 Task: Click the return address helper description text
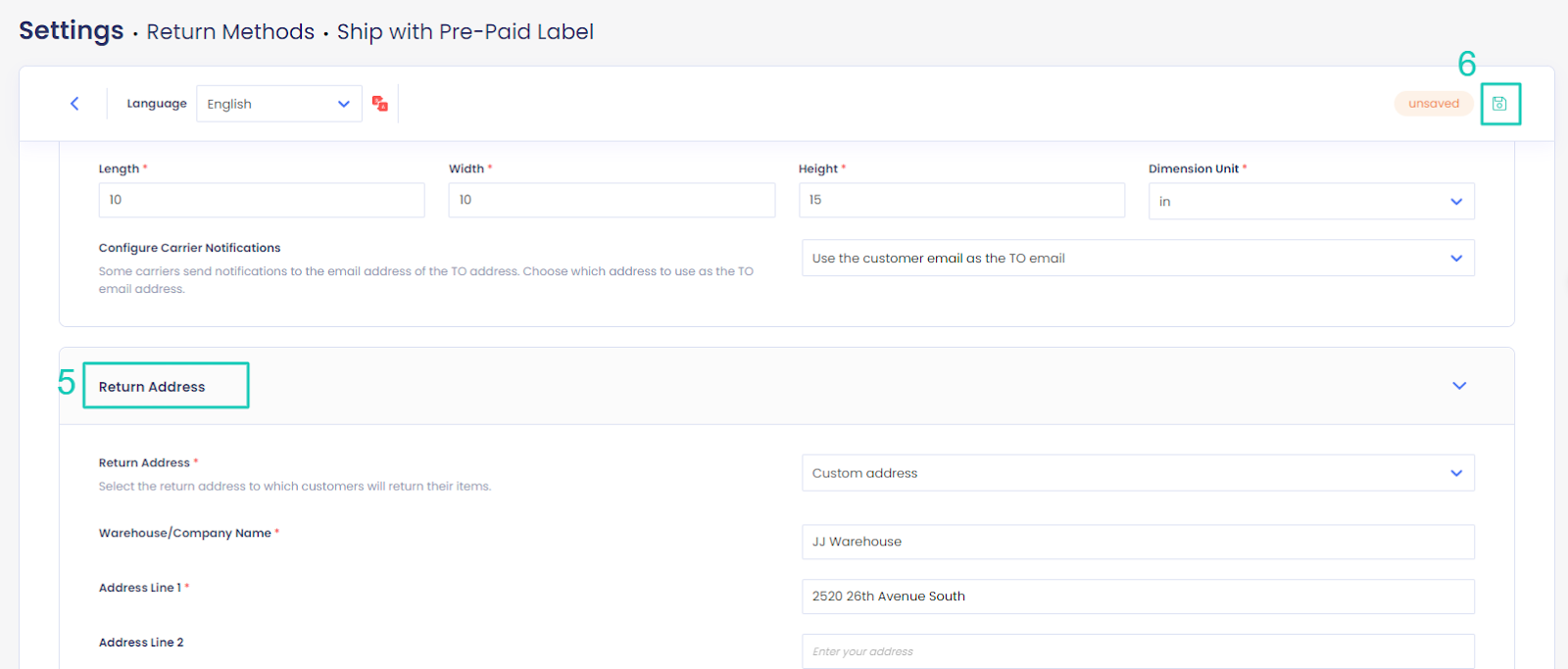pyautogui.click(x=295, y=486)
